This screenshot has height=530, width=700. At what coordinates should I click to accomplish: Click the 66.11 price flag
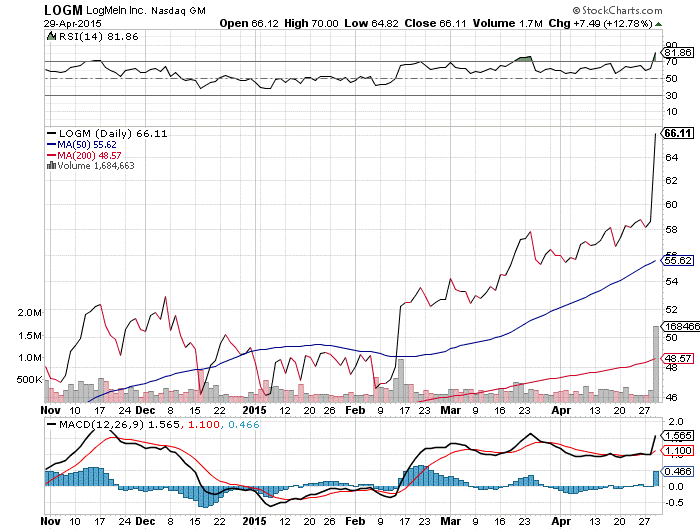tap(678, 134)
